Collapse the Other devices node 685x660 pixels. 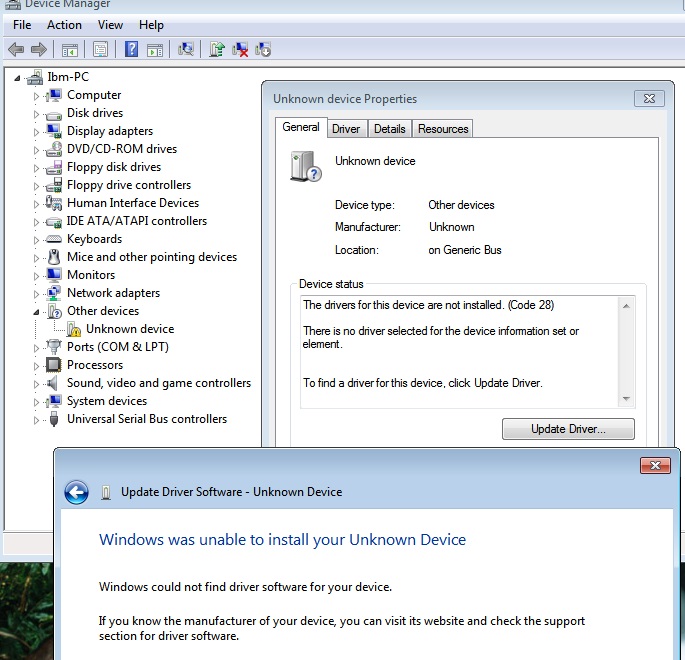36,312
